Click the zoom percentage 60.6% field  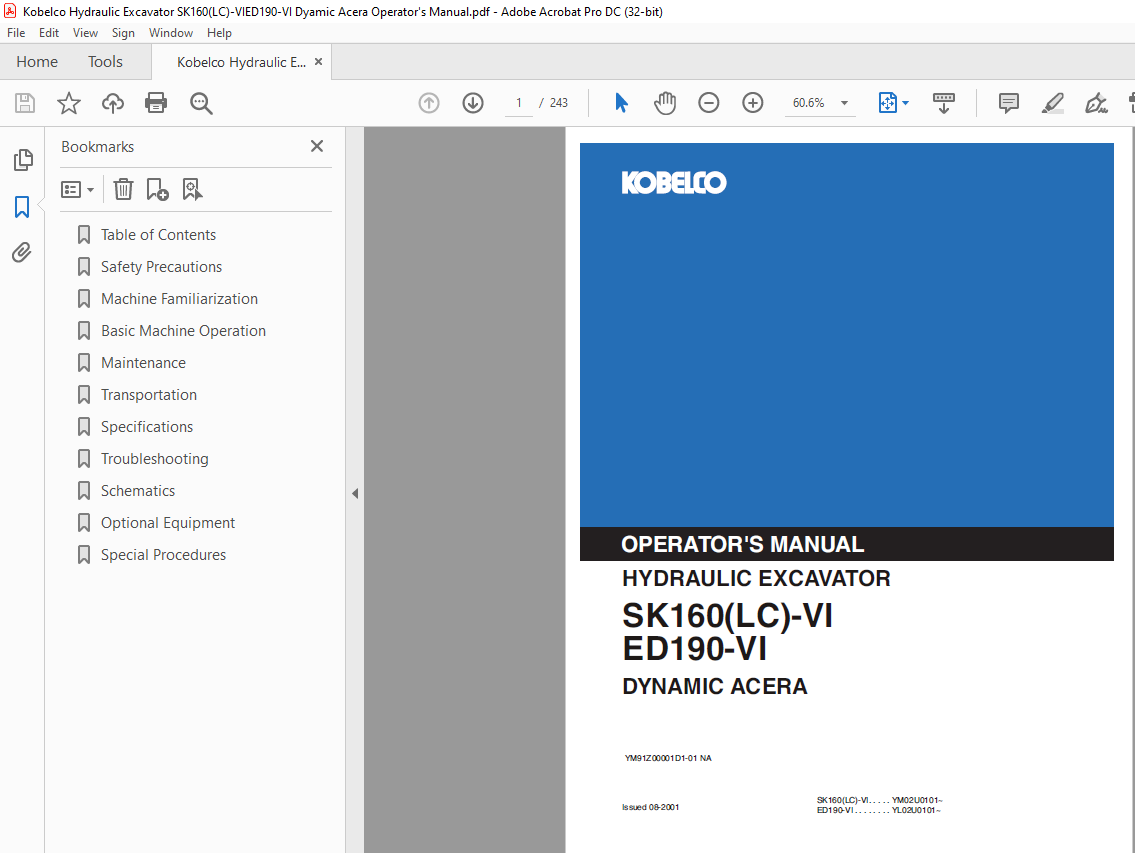tap(809, 103)
